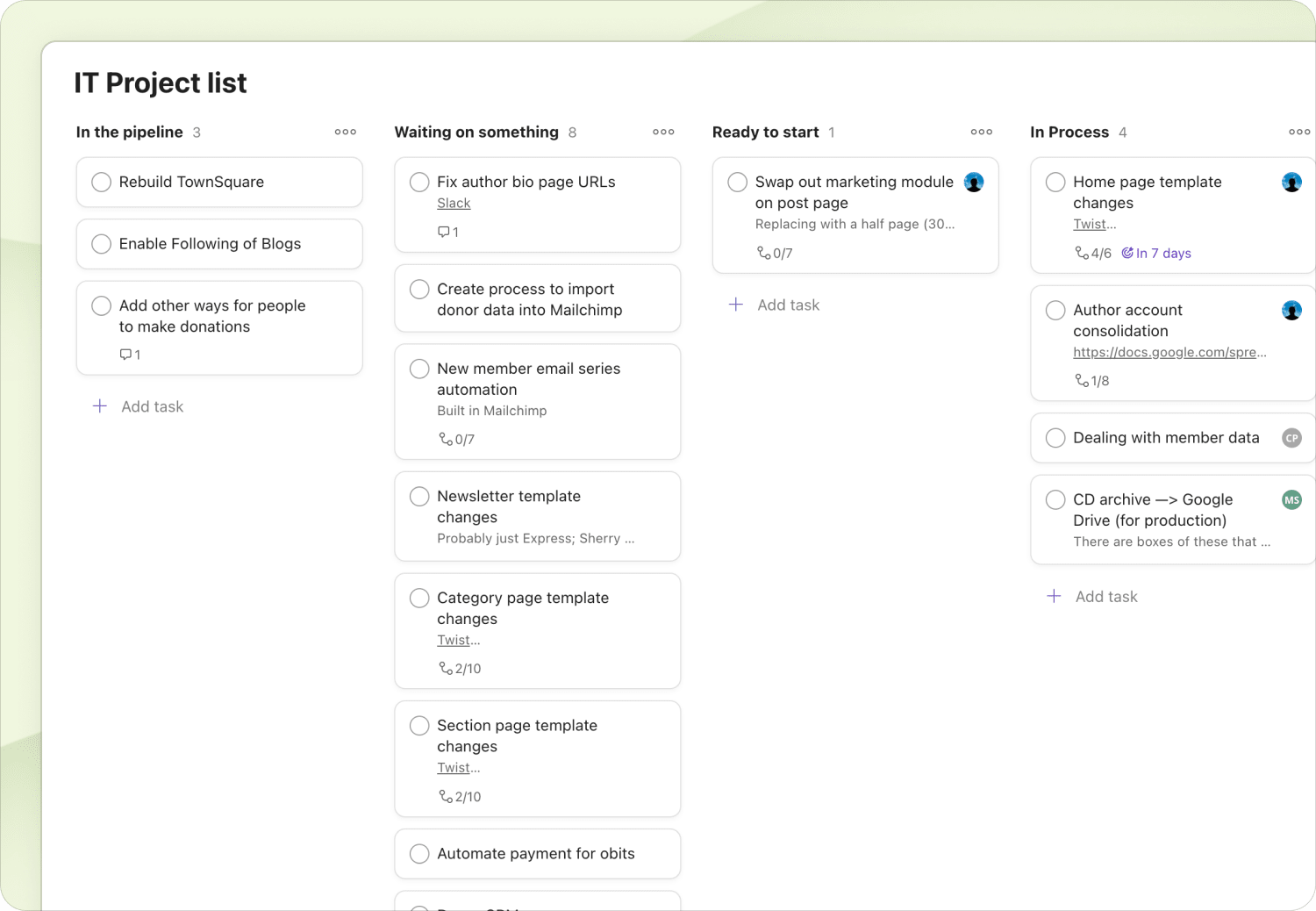Click CP avatar on Dealing with member data
Viewport: 1316px width, 911px height.
(x=1291, y=438)
